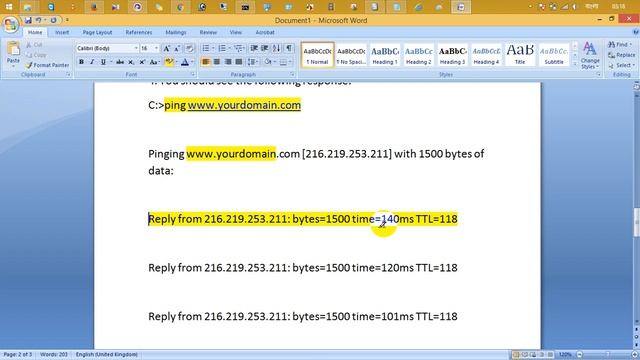Screen dimensions: 640x360
Task: Increase the paragraph indent
Action: click(x=265, y=49)
